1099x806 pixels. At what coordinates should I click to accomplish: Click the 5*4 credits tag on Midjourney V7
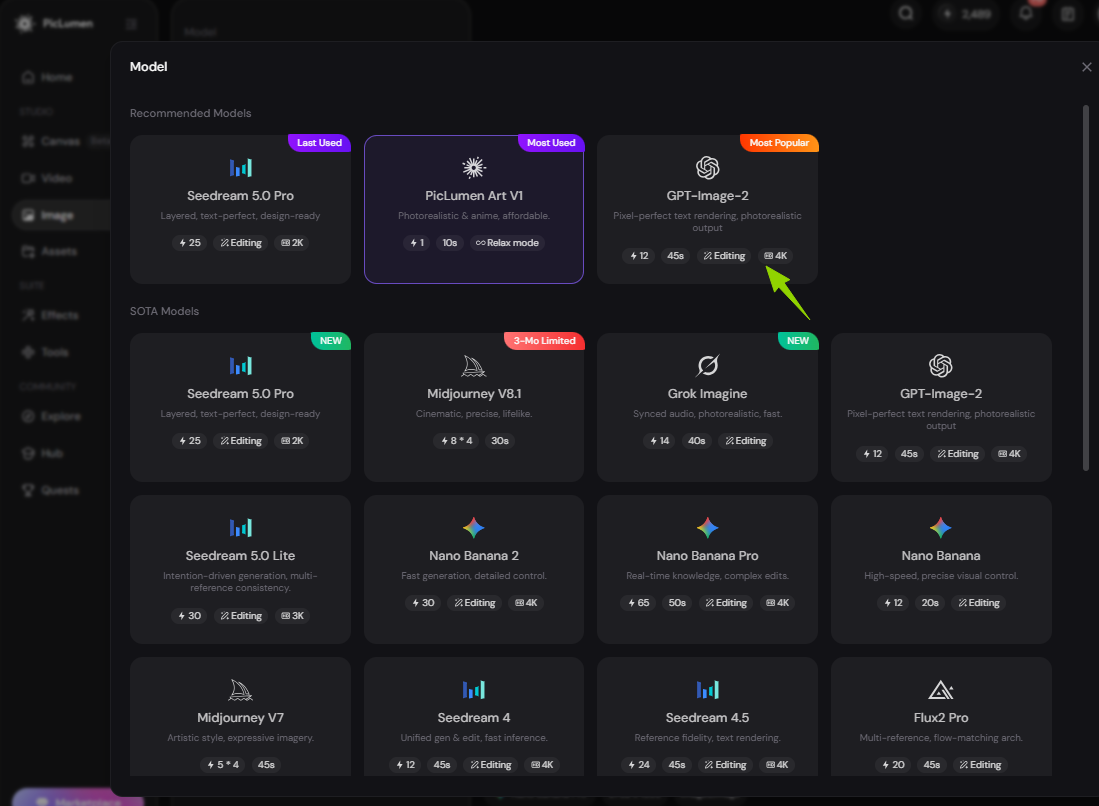coord(224,765)
